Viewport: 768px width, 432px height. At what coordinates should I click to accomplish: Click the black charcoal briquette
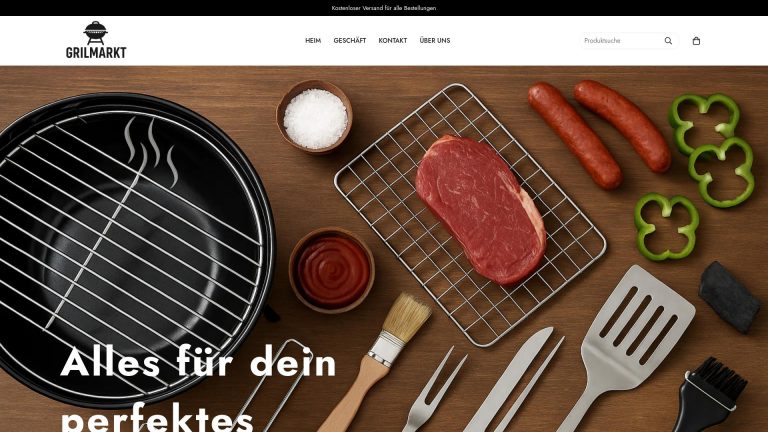(x=729, y=297)
